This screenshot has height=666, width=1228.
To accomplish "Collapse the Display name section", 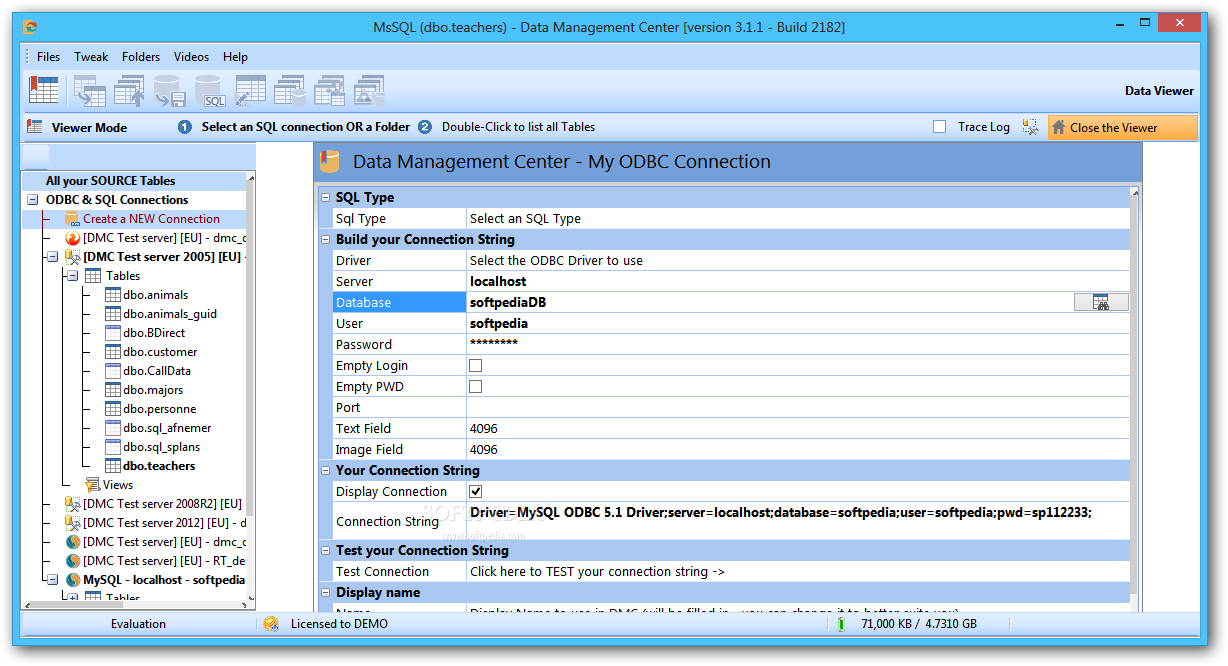I will click(x=326, y=593).
